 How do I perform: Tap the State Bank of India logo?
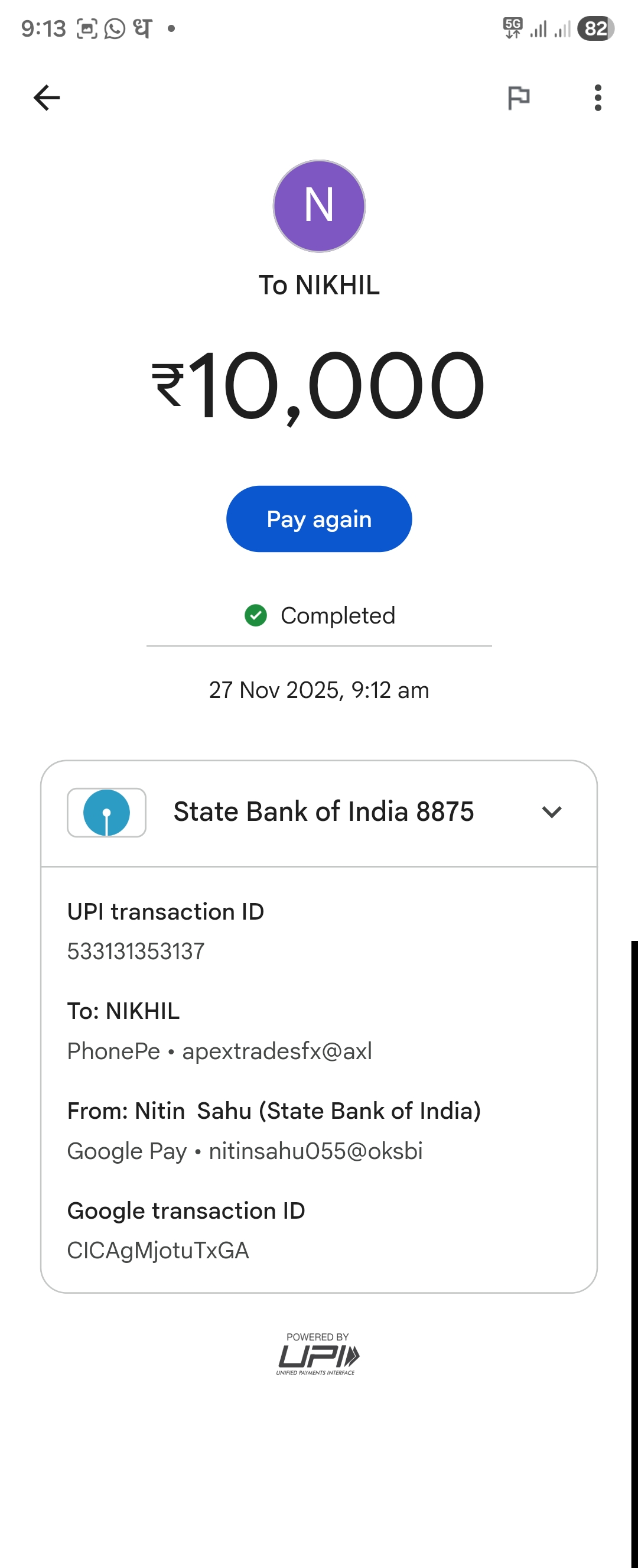coord(106,813)
